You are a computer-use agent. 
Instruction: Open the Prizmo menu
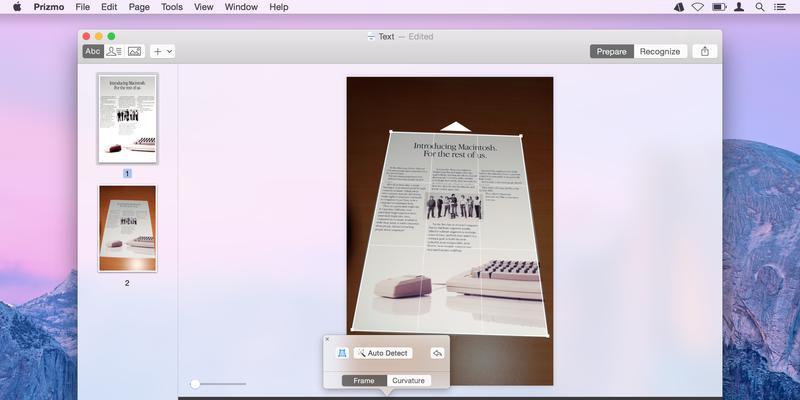click(x=48, y=7)
